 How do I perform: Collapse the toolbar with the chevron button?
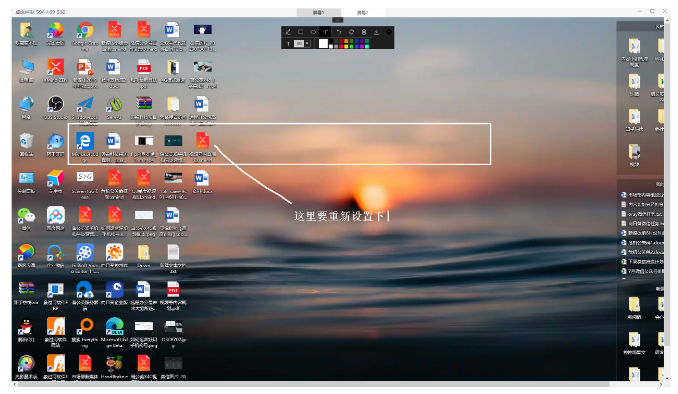tap(338, 20)
